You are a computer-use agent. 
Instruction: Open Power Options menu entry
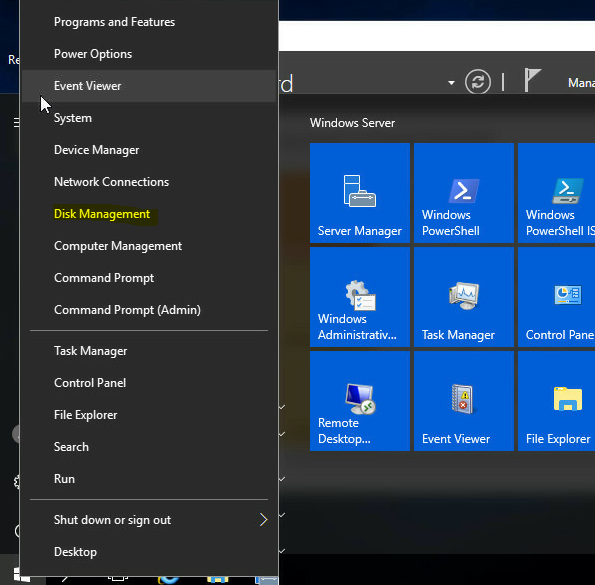click(149, 54)
